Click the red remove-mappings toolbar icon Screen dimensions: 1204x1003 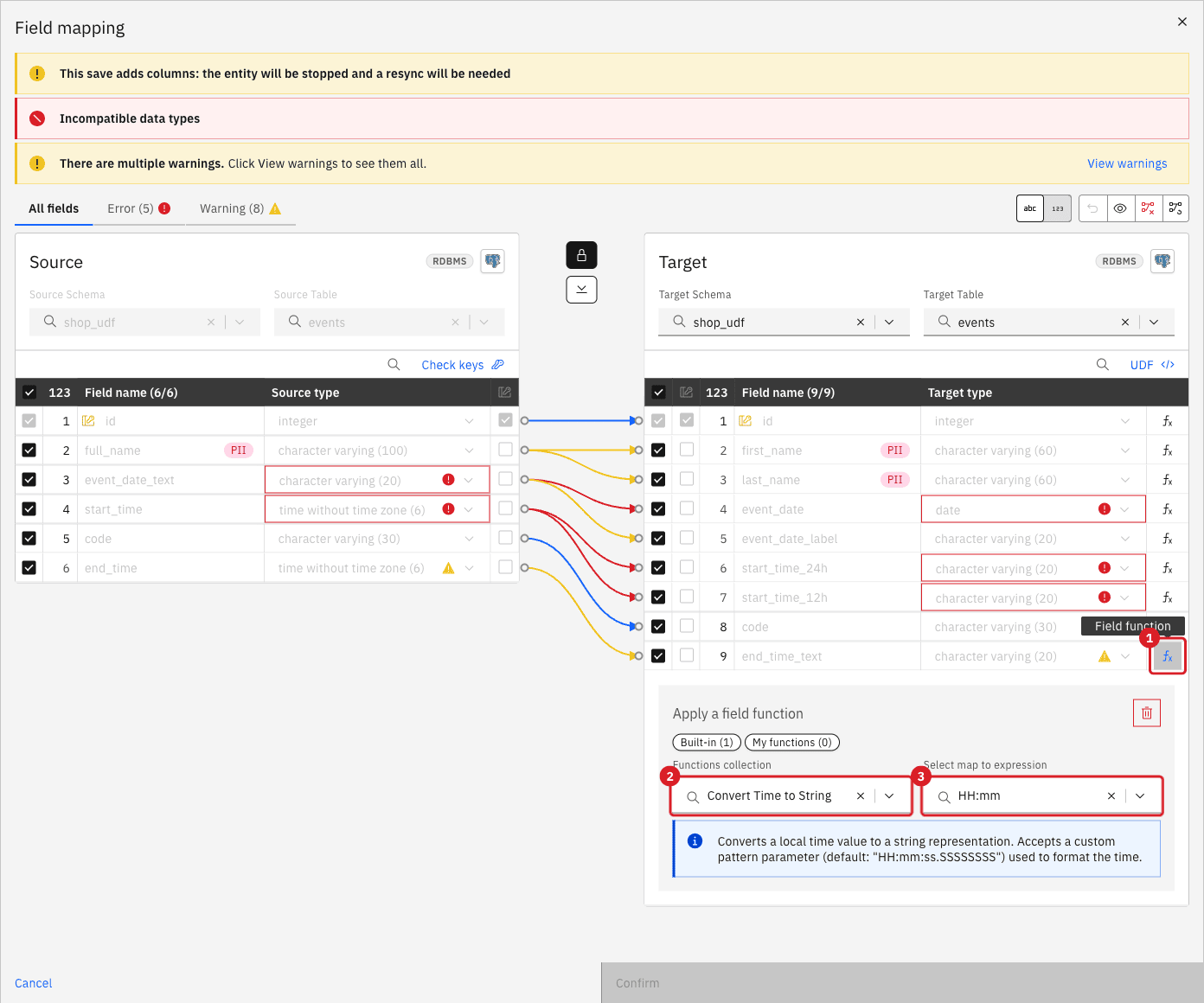click(1148, 208)
